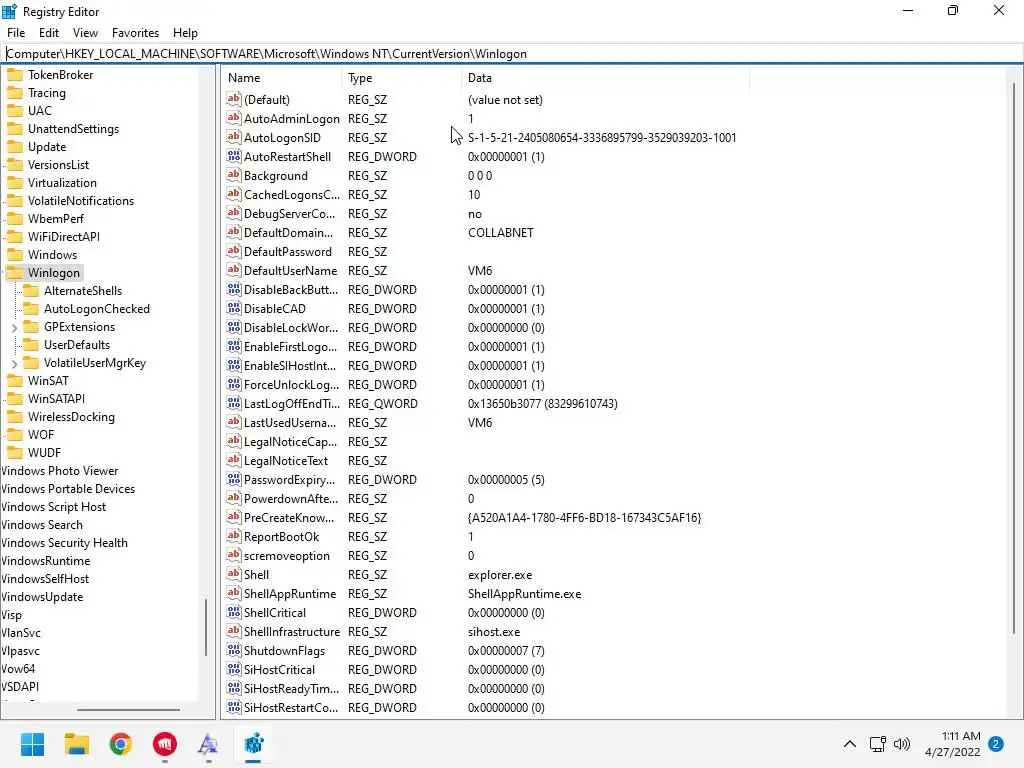
Task: Select the WbemPerf key
Action: click(56, 219)
